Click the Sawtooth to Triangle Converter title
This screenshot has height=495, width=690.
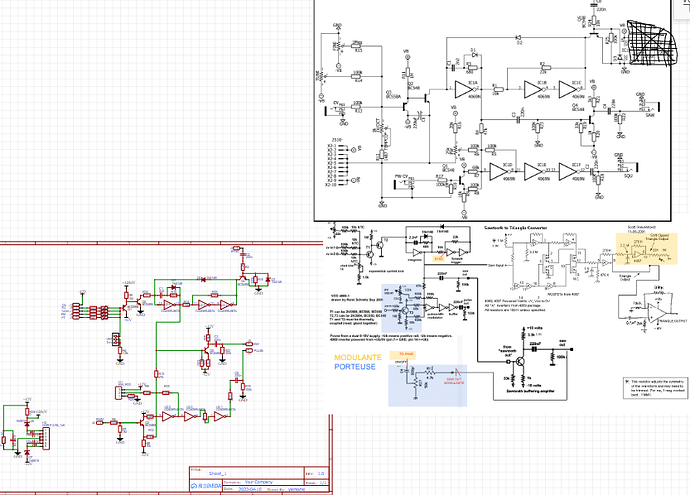pos(515,228)
